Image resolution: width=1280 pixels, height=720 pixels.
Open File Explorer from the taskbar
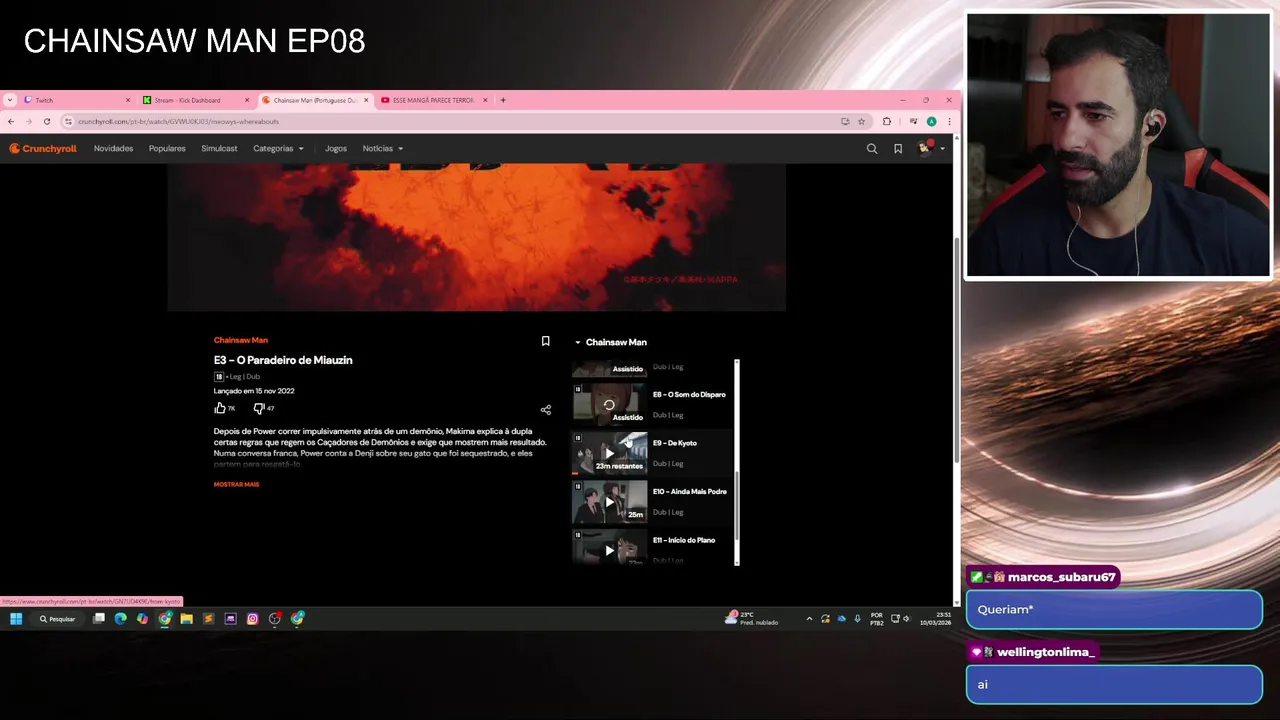(186, 619)
